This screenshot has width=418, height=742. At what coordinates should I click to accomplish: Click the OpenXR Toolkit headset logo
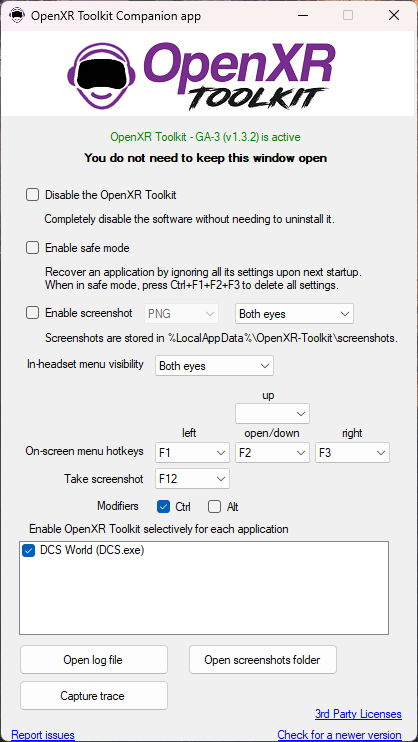202,75
